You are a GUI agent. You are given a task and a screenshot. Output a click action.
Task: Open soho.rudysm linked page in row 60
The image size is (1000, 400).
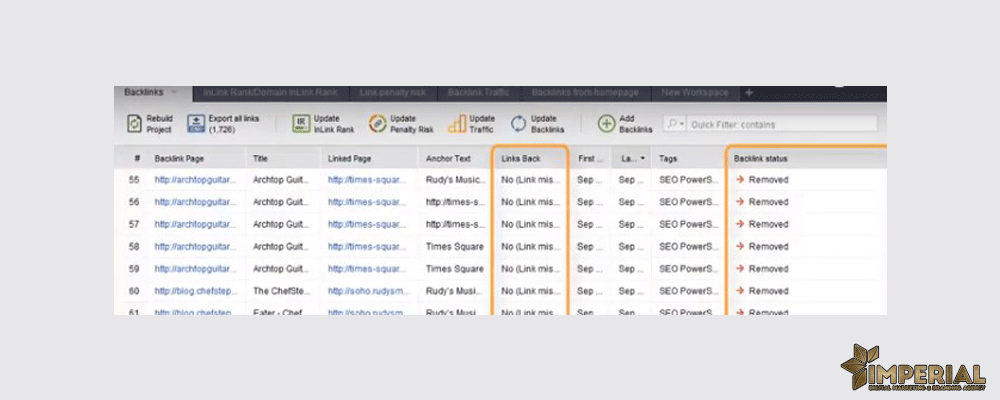[369, 291]
